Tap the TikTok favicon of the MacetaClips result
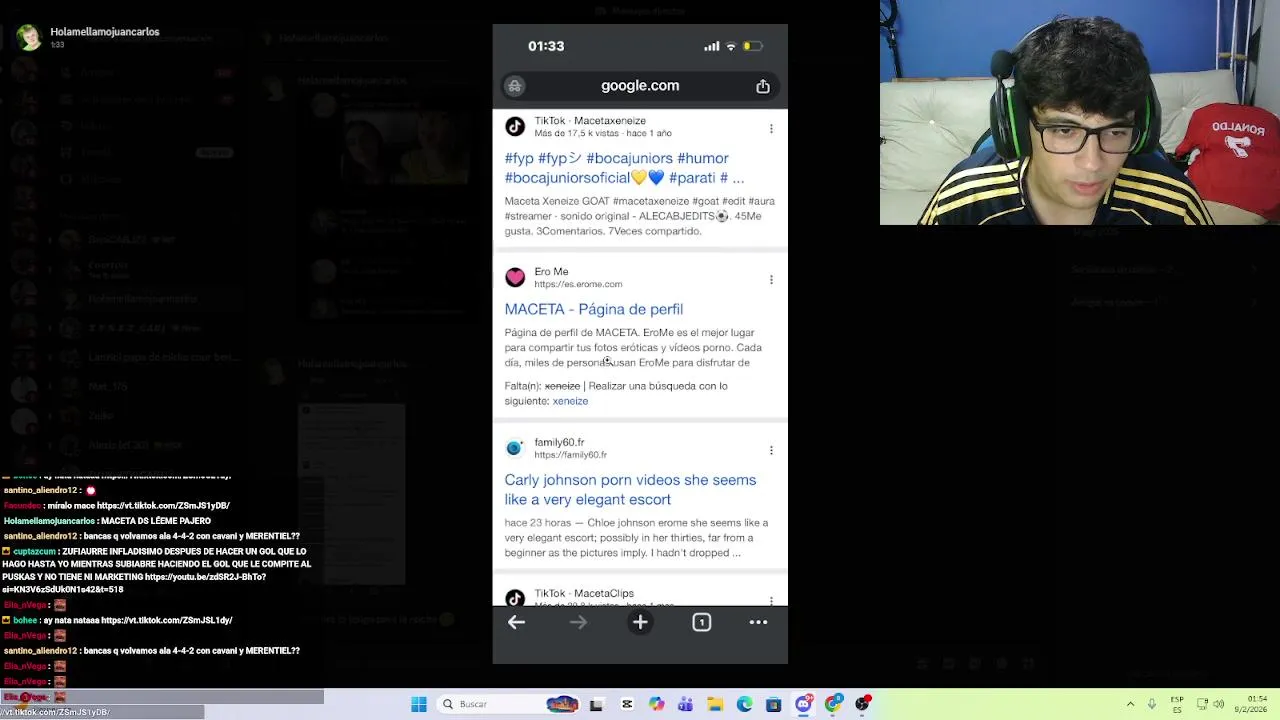This screenshot has height=720, width=1280. tap(515, 598)
